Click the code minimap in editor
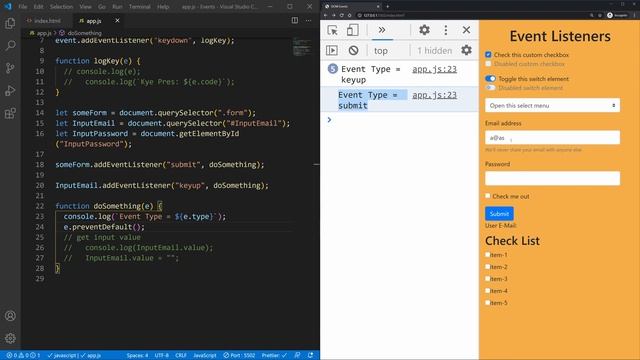This screenshot has width=640, height=360. coord(302,46)
